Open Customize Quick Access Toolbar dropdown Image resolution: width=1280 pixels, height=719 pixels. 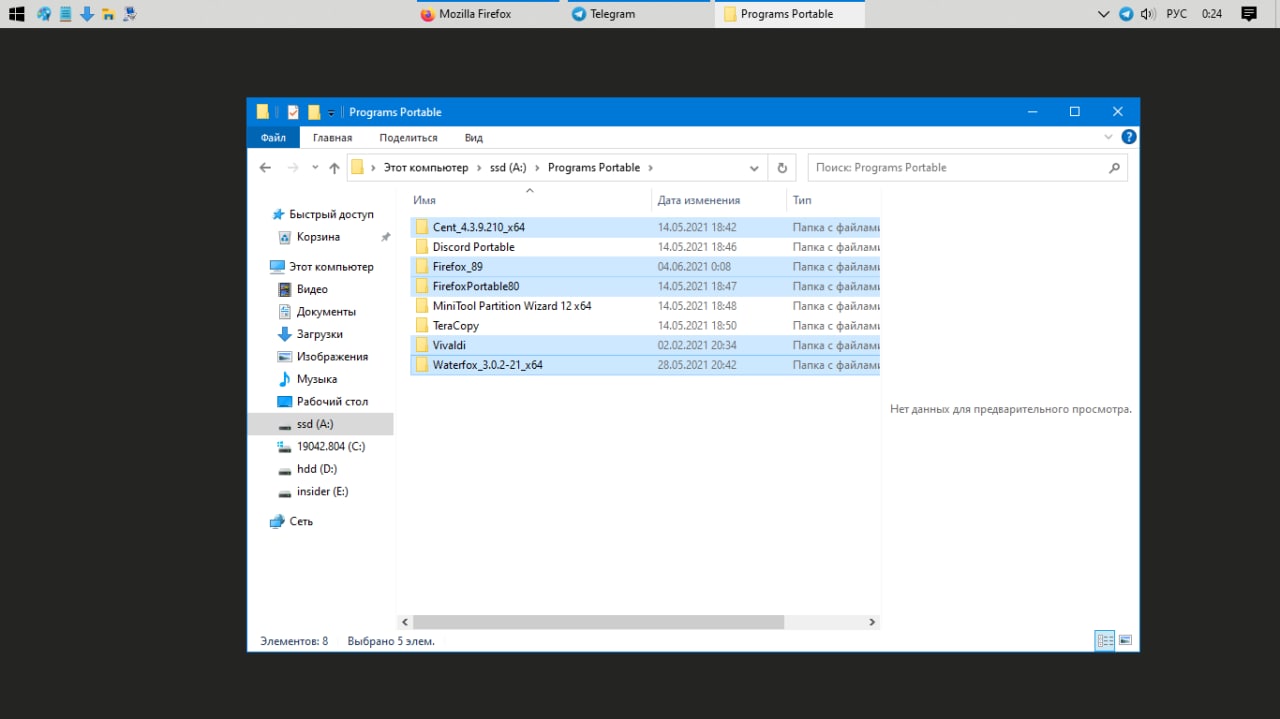pyautogui.click(x=331, y=112)
